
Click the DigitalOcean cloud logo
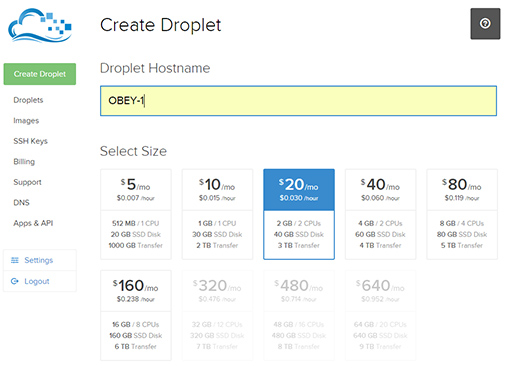tap(40, 26)
